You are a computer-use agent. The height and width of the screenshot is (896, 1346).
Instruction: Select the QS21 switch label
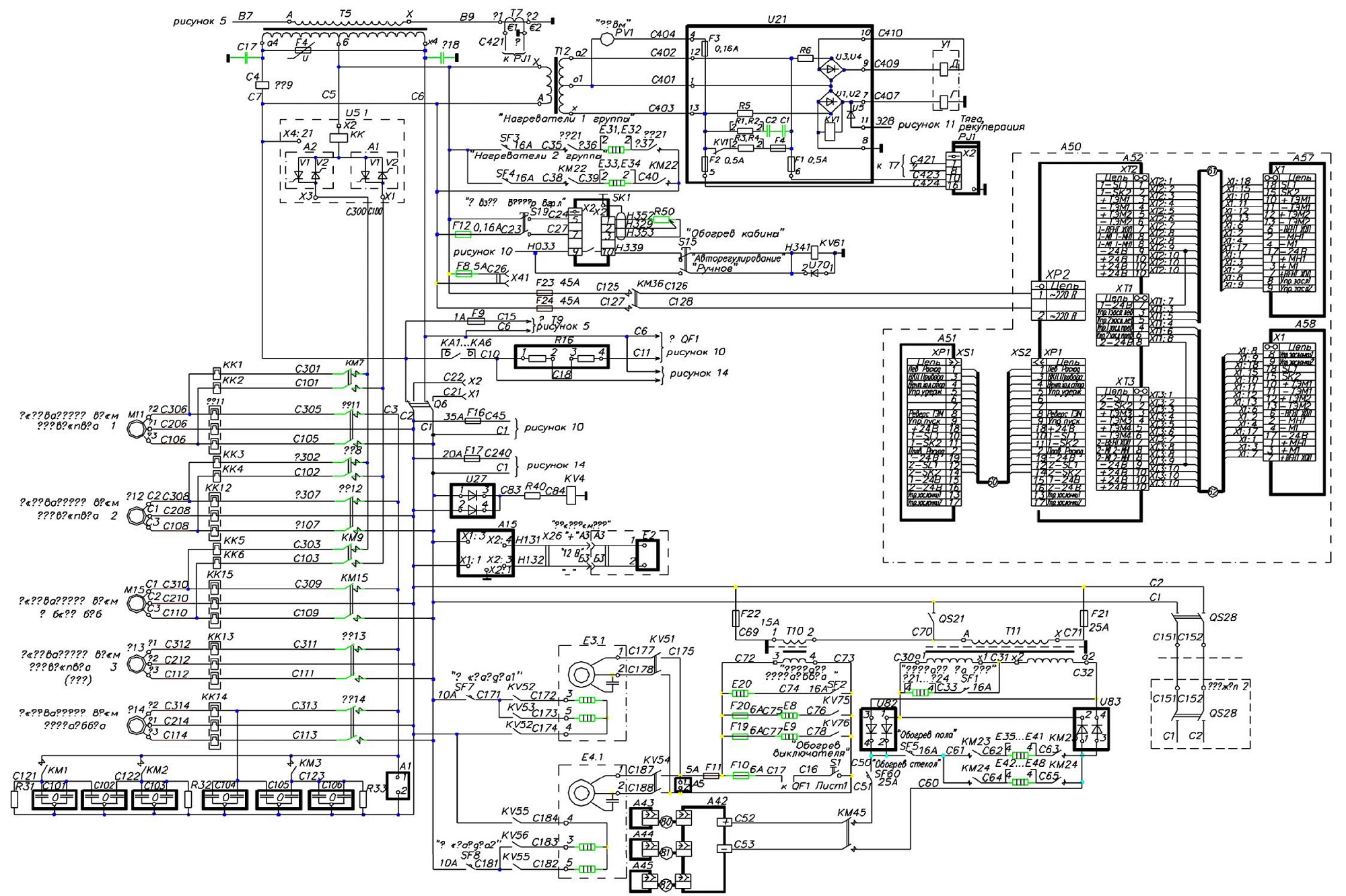coord(951,618)
